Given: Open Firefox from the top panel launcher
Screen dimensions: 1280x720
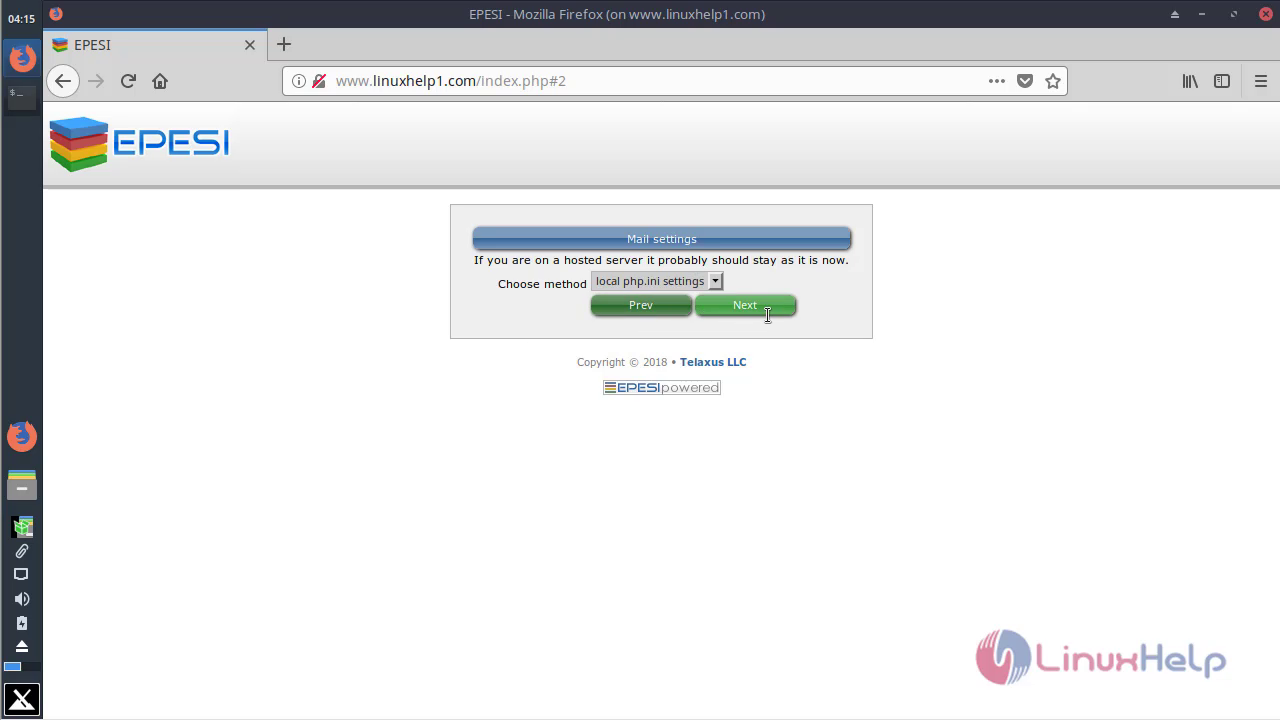Looking at the screenshot, I should click(22, 57).
